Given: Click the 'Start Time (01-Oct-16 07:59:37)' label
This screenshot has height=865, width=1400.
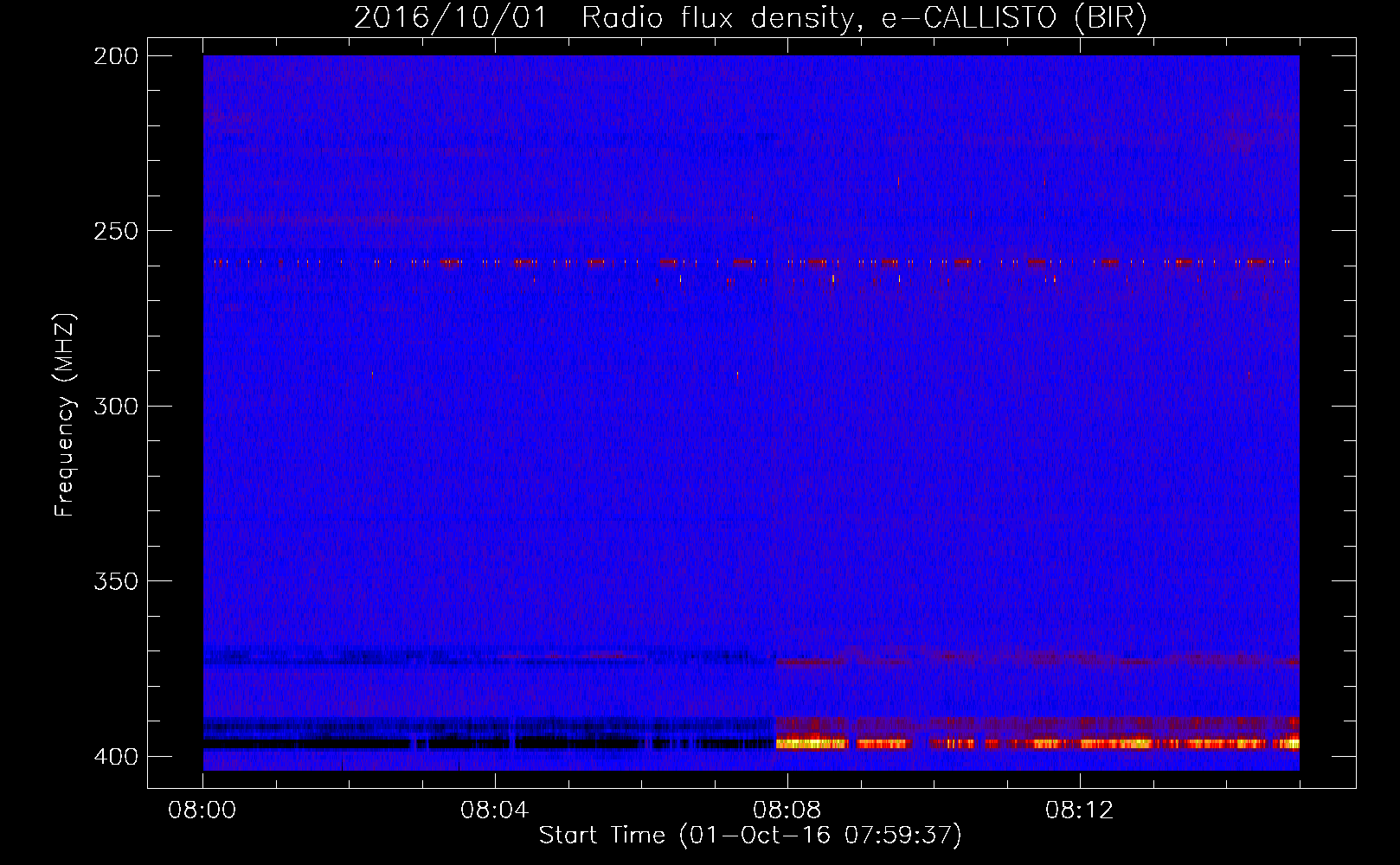Looking at the screenshot, I should [750, 836].
